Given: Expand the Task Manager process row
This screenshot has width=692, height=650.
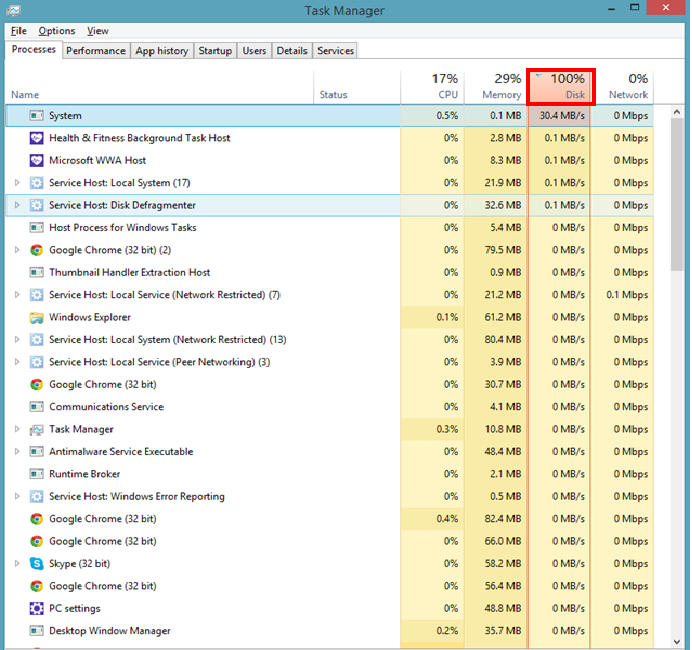Looking at the screenshot, I should pyautogui.click(x=17, y=429).
